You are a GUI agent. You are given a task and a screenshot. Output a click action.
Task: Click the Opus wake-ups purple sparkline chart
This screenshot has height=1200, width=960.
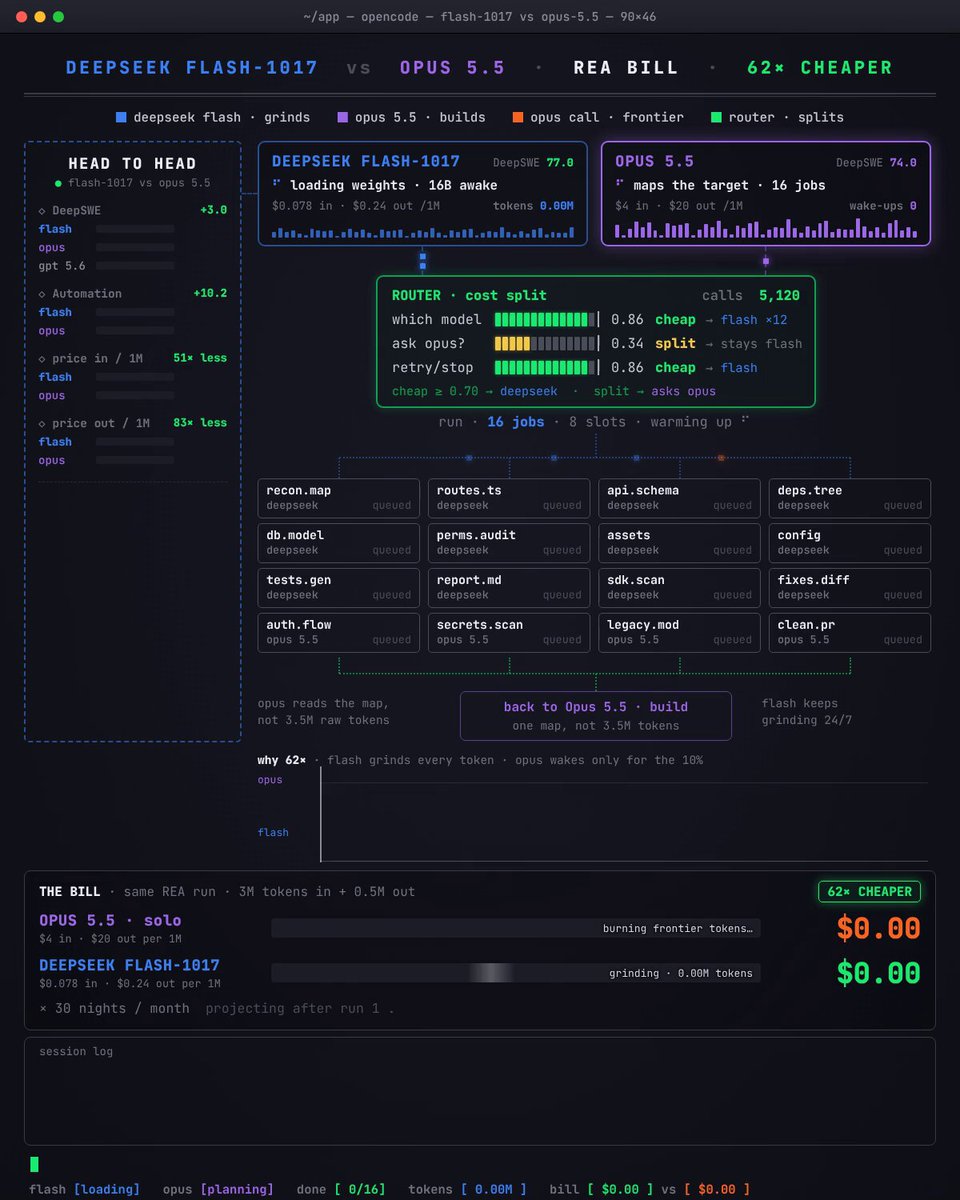(x=766, y=229)
